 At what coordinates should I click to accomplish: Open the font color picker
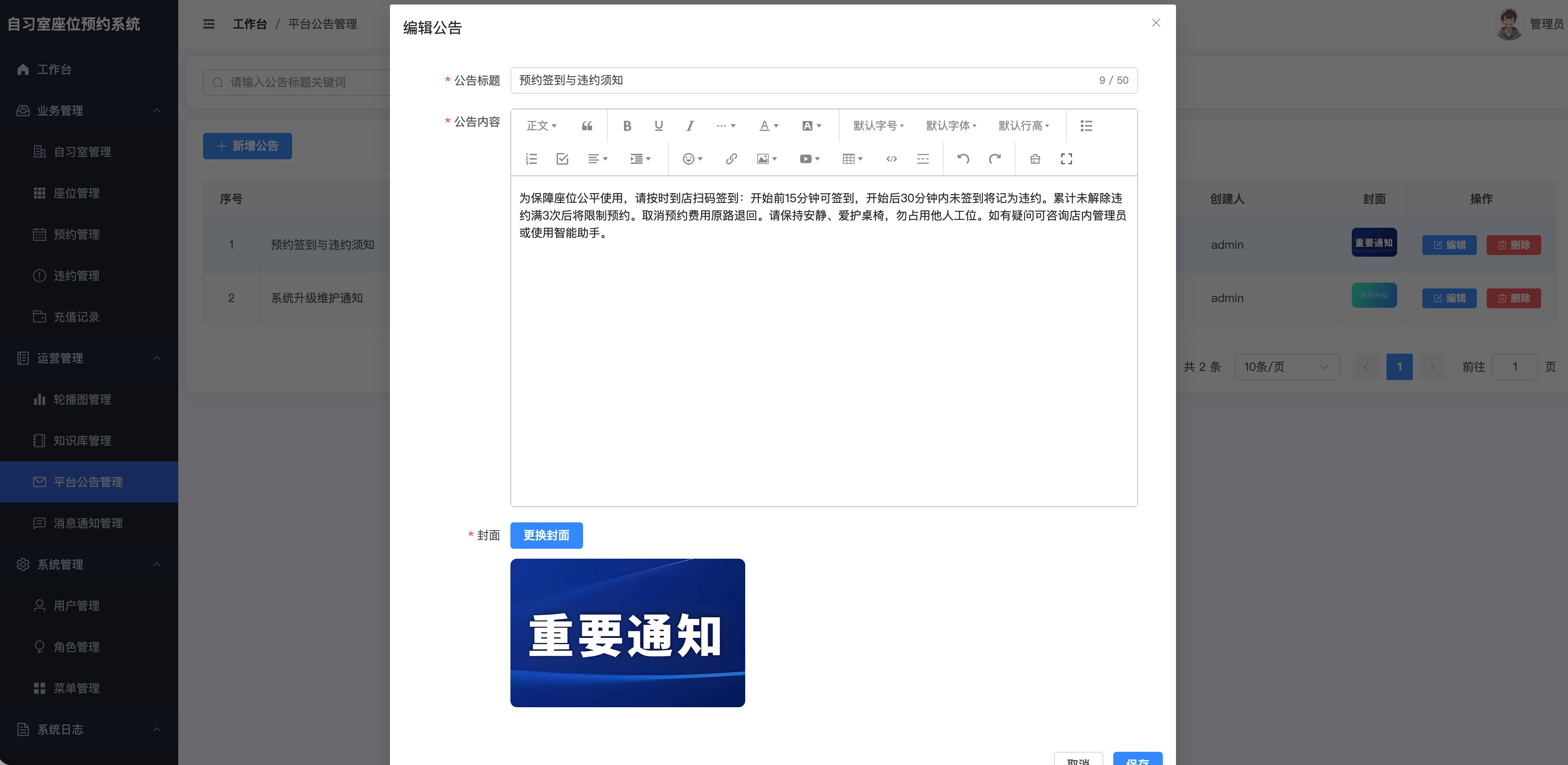coord(769,126)
